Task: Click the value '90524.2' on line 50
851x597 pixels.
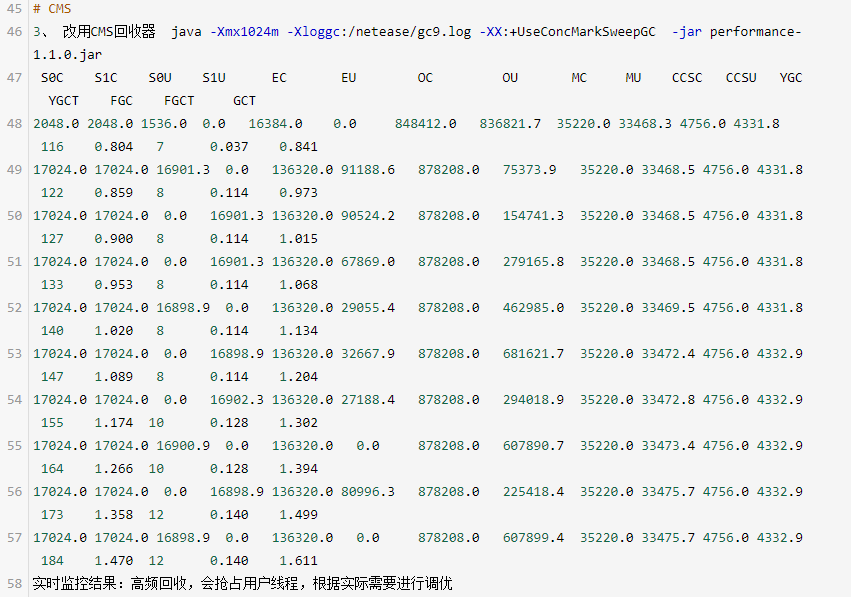Action: click(368, 216)
